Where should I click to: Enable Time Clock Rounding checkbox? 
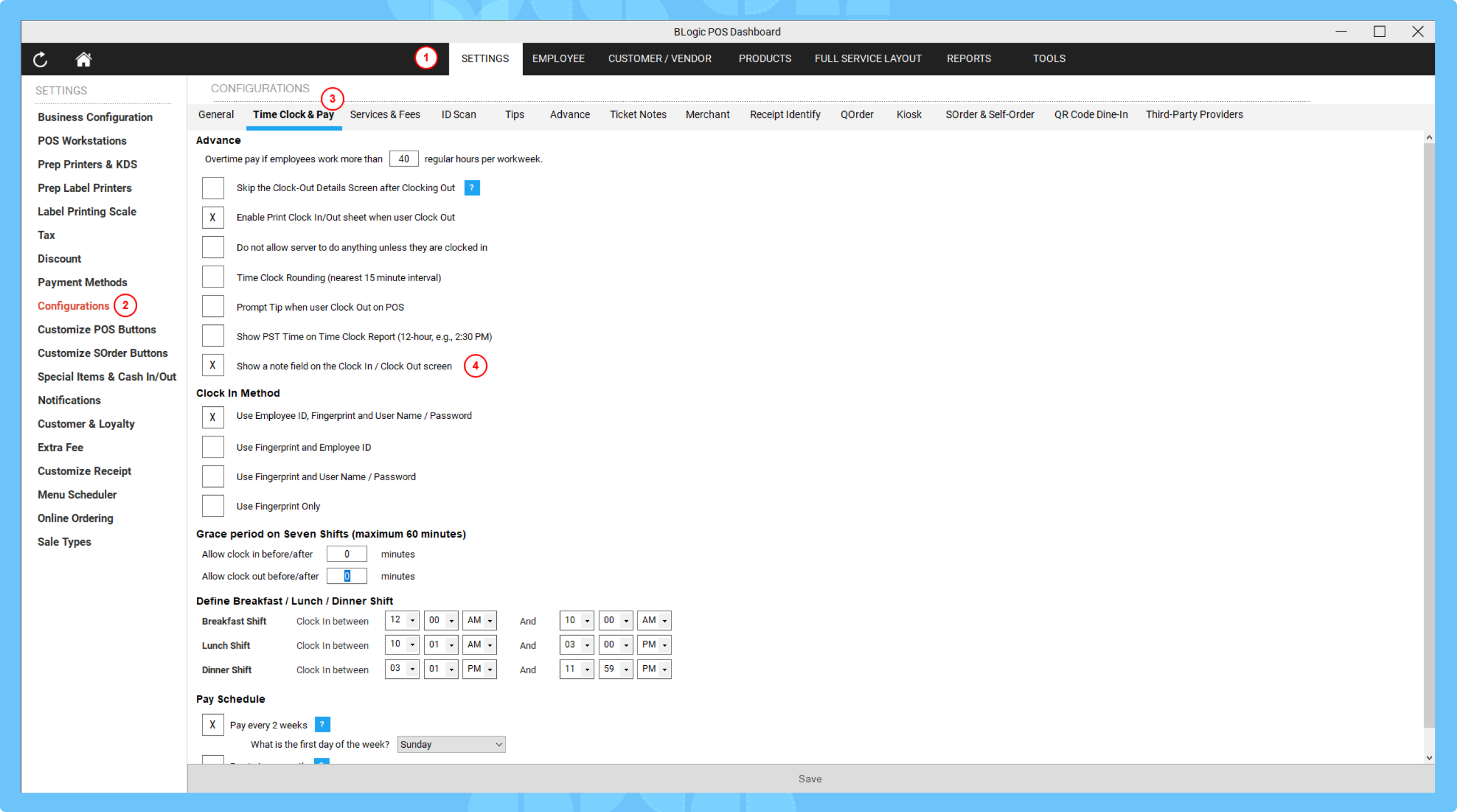tap(213, 277)
